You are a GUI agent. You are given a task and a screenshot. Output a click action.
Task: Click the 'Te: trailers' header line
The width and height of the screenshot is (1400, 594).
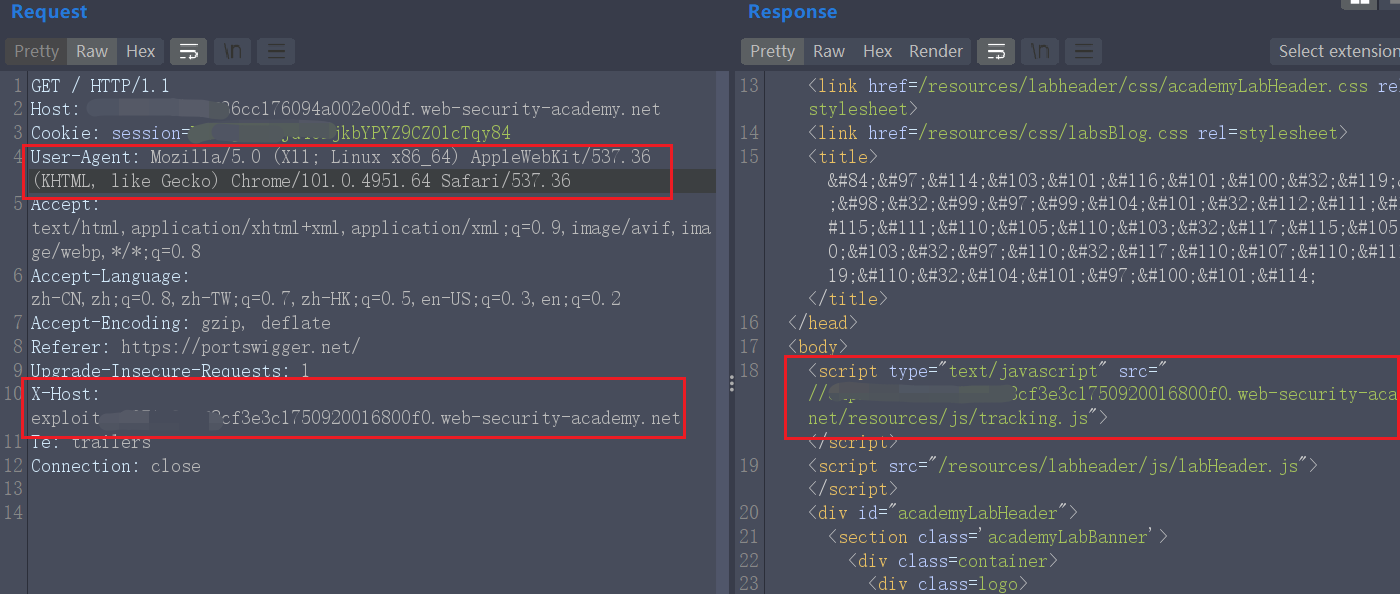point(90,442)
